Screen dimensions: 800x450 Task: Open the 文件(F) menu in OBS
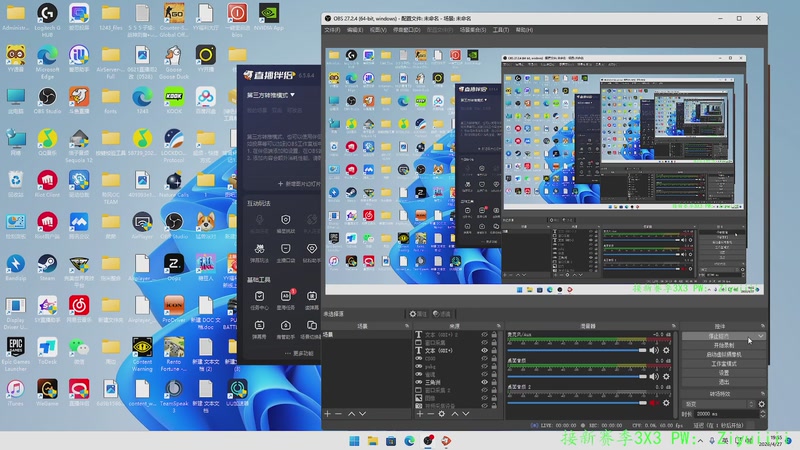(332, 30)
